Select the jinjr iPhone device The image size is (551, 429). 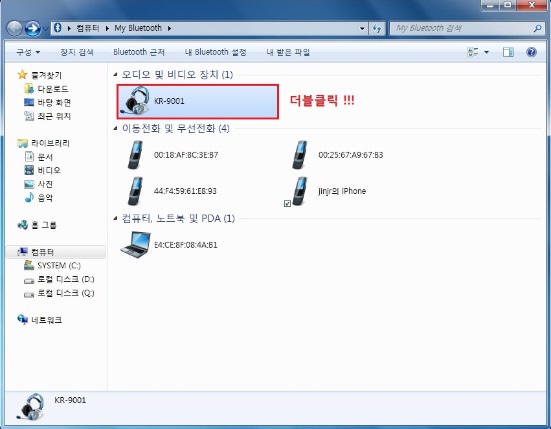click(329, 191)
